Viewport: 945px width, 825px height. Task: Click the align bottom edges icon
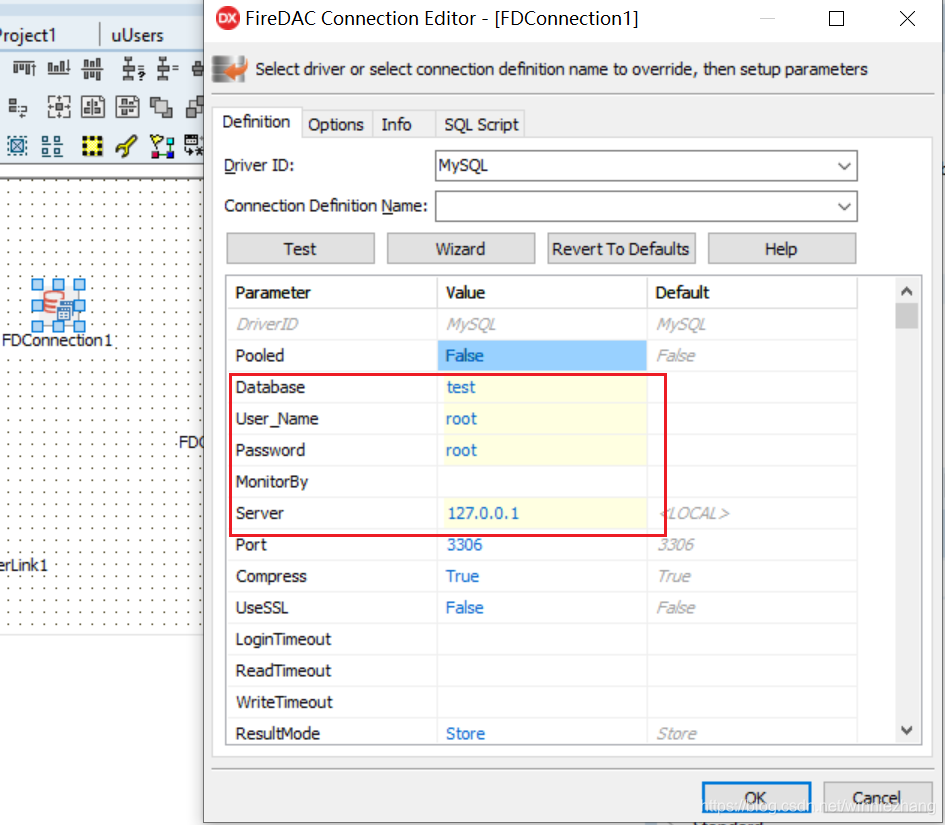[58, 69]
